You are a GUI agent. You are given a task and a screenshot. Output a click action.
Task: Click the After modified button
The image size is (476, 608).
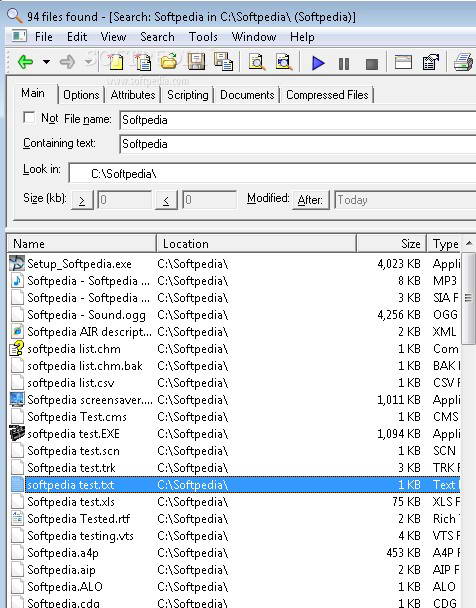310,200
